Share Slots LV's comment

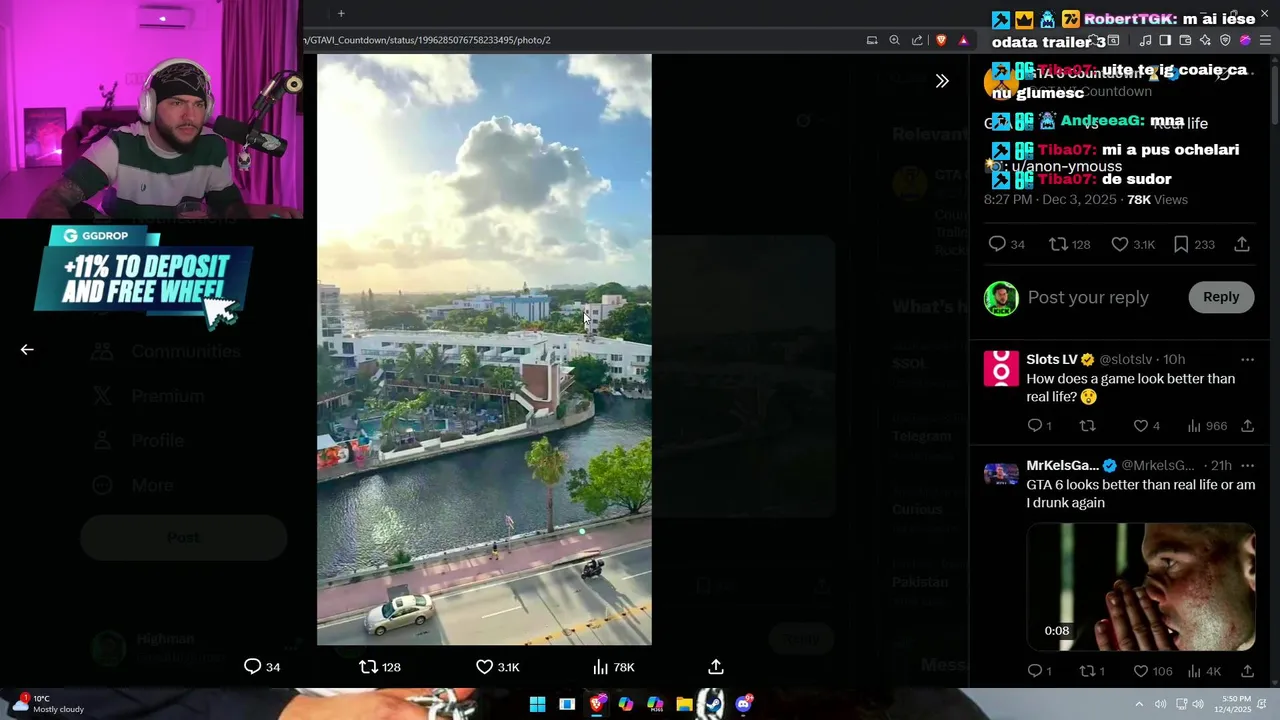[x=1247, y=426]
